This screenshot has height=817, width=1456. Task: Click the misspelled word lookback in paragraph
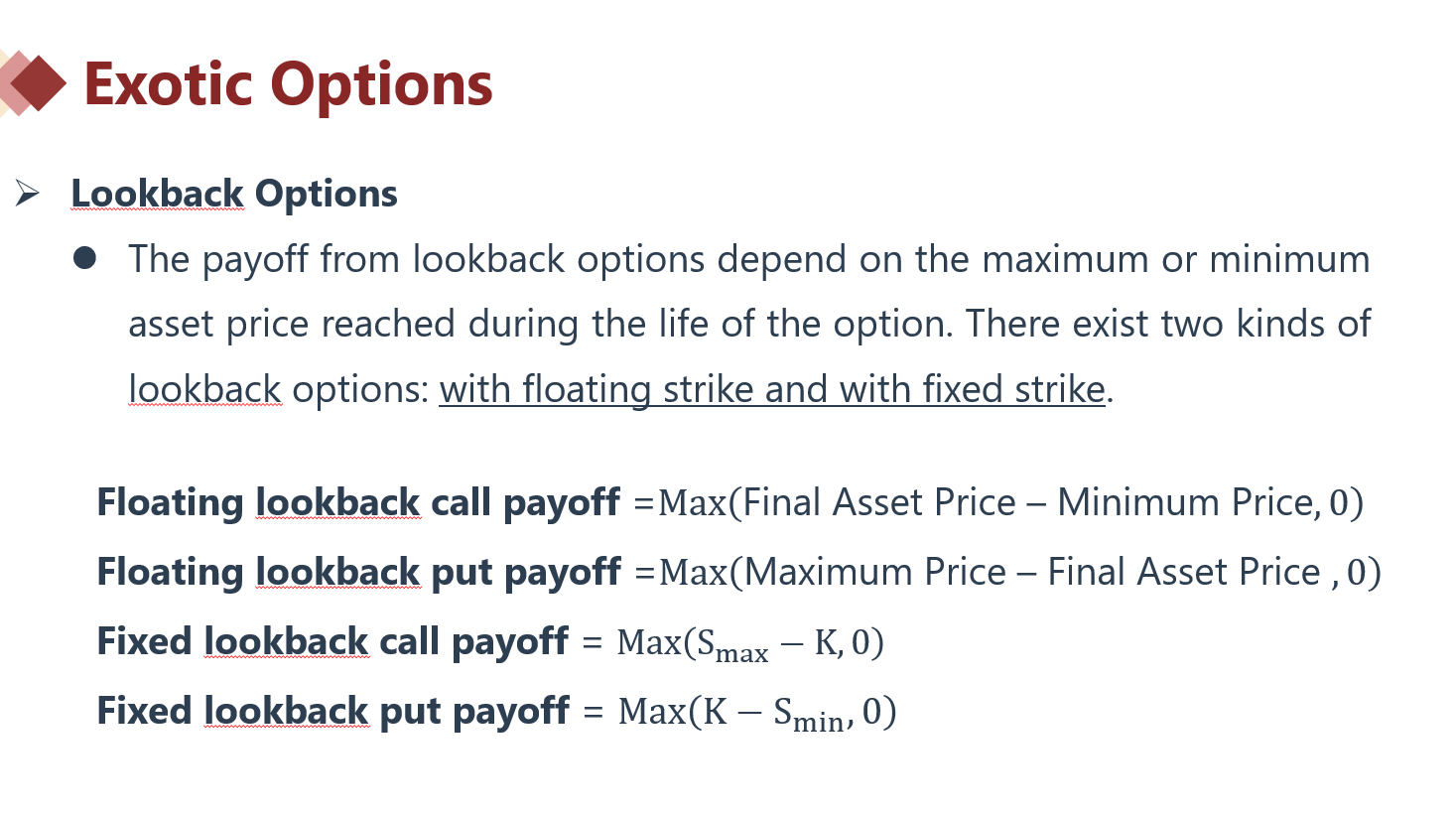[205, 389]
